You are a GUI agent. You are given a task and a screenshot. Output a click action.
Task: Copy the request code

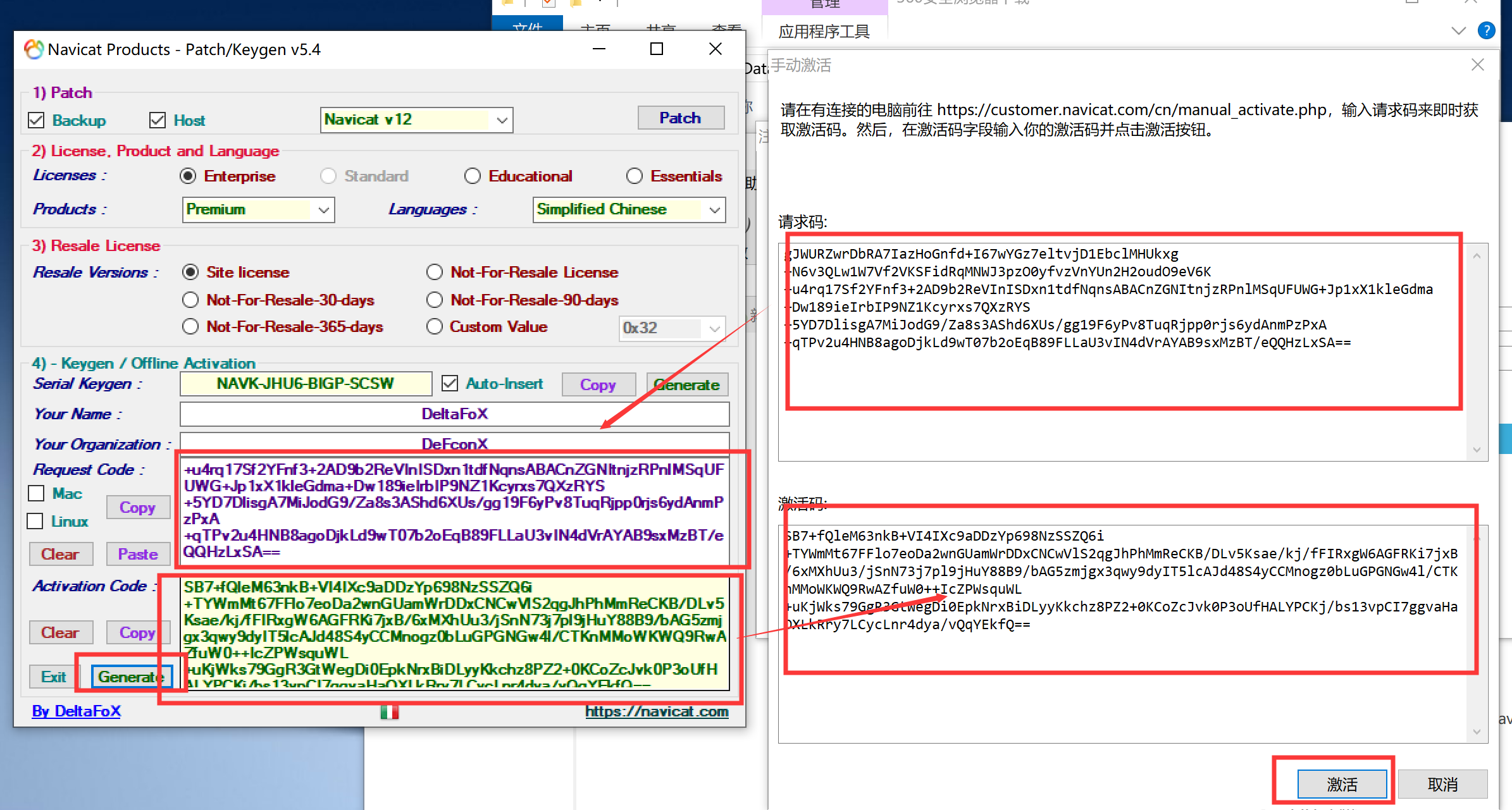coord(138,507)
